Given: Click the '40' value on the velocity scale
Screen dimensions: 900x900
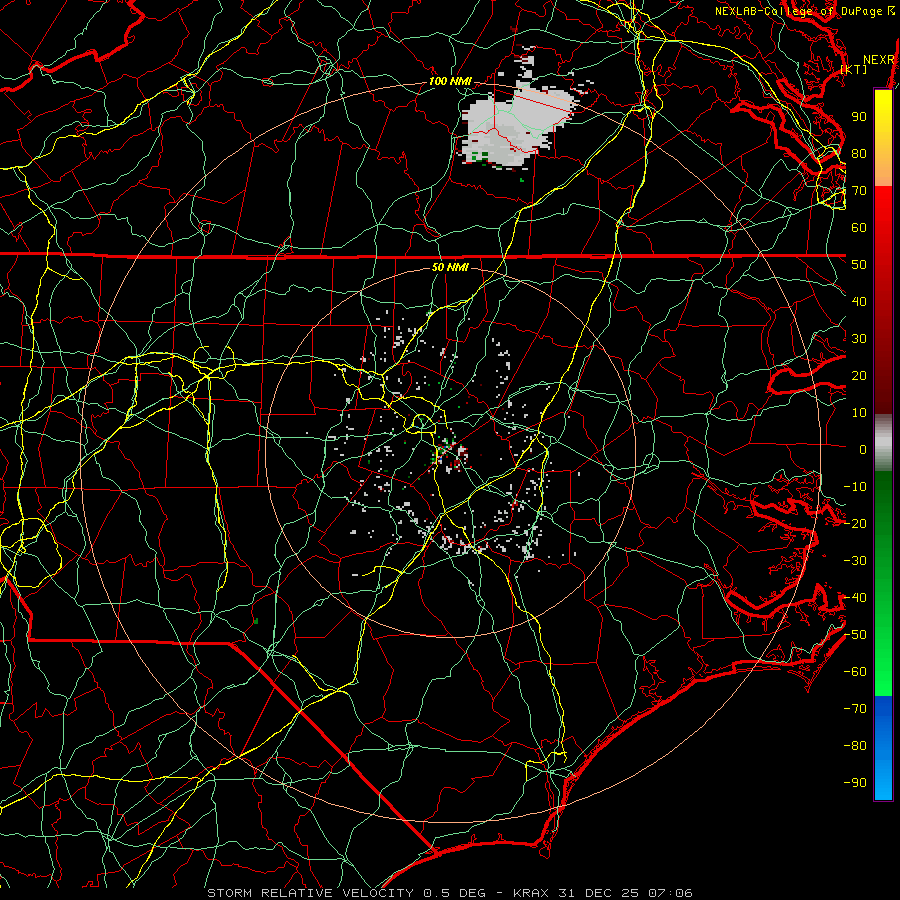Looking at the screenshot, I should tap(859, 302).
